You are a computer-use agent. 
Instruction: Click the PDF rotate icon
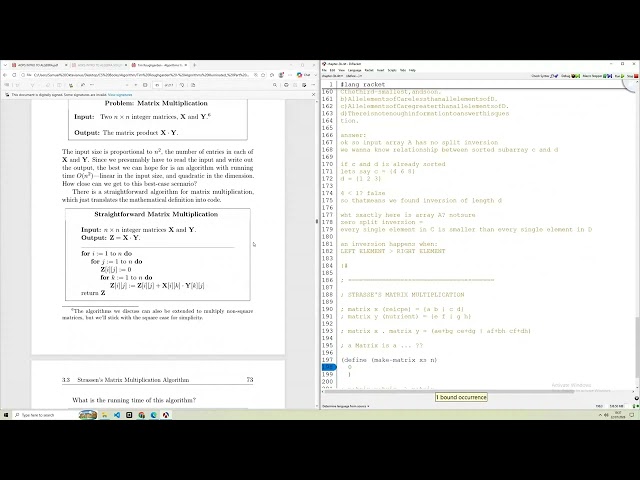tap(182, 85)
